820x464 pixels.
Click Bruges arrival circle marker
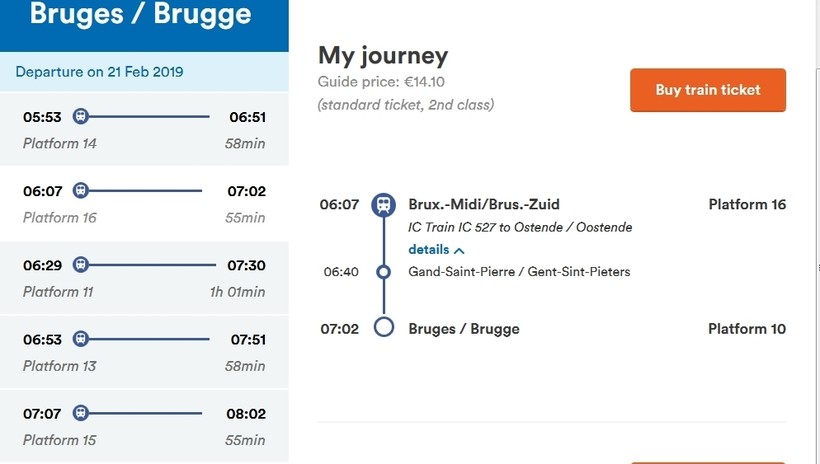coord(383,328)
